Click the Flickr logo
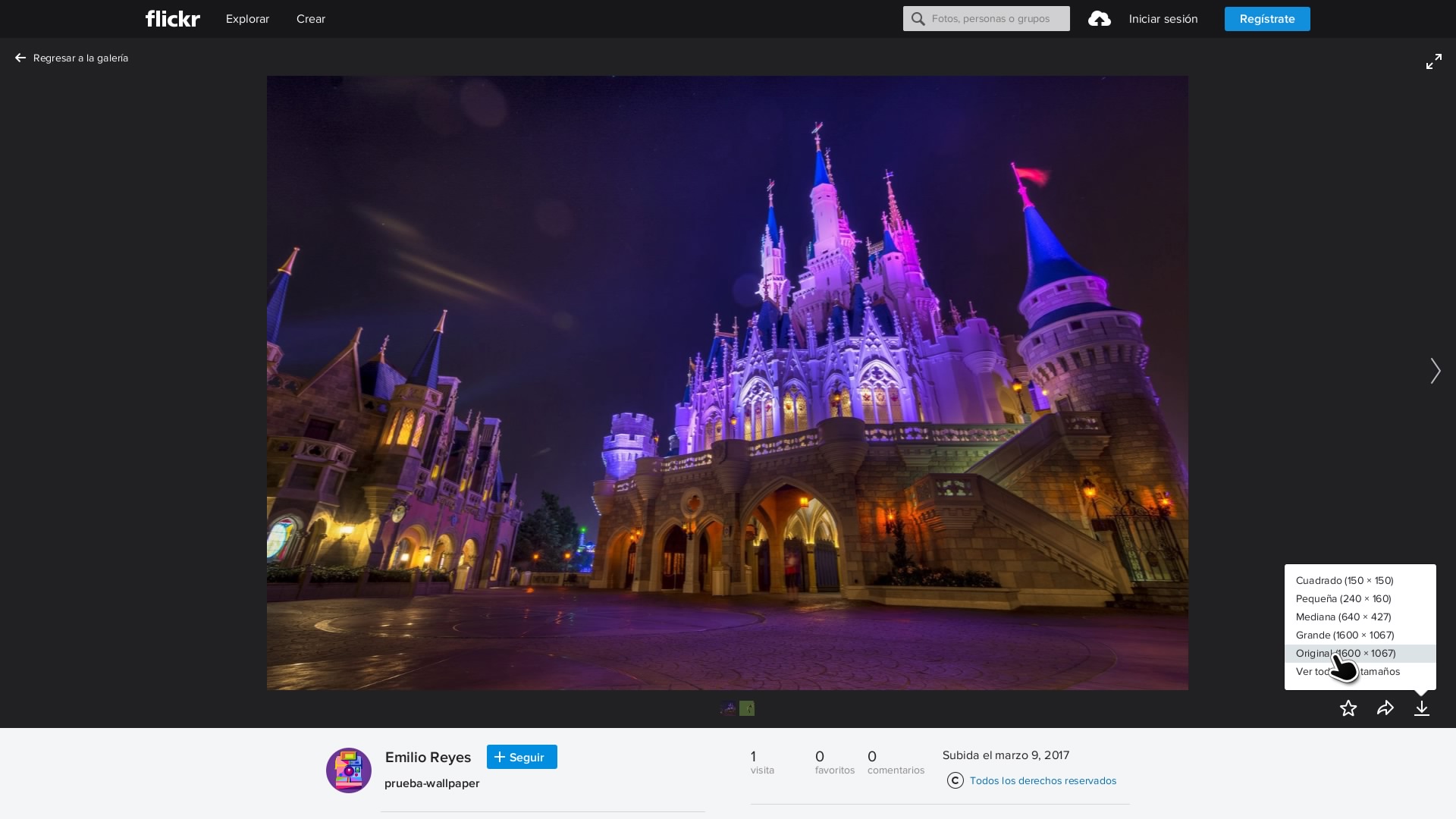1456x819 pixels. click(173, 19)
